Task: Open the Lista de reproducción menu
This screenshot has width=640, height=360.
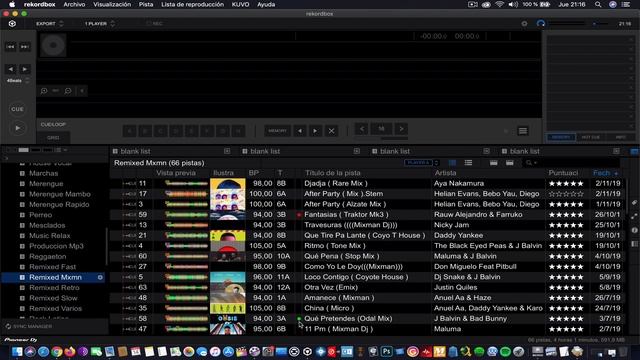Action: (192, 4)
